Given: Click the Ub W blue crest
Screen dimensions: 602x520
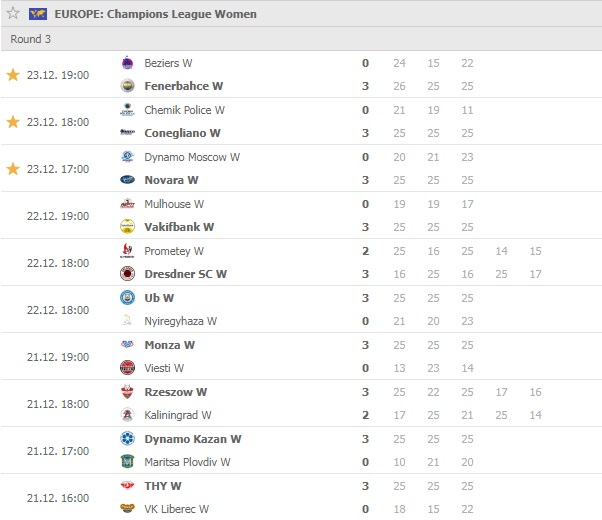Looking at the screenshot, I should coord(127,298).
